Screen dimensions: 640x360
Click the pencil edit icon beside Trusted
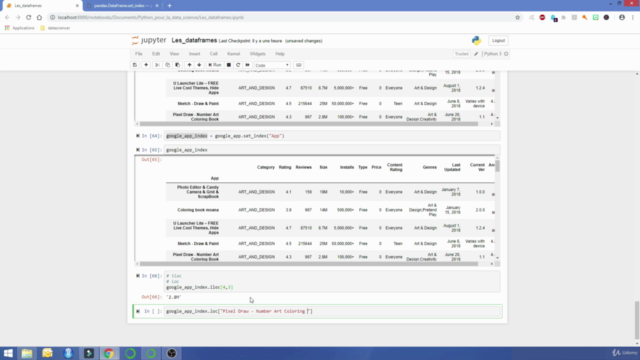[476, 54]
